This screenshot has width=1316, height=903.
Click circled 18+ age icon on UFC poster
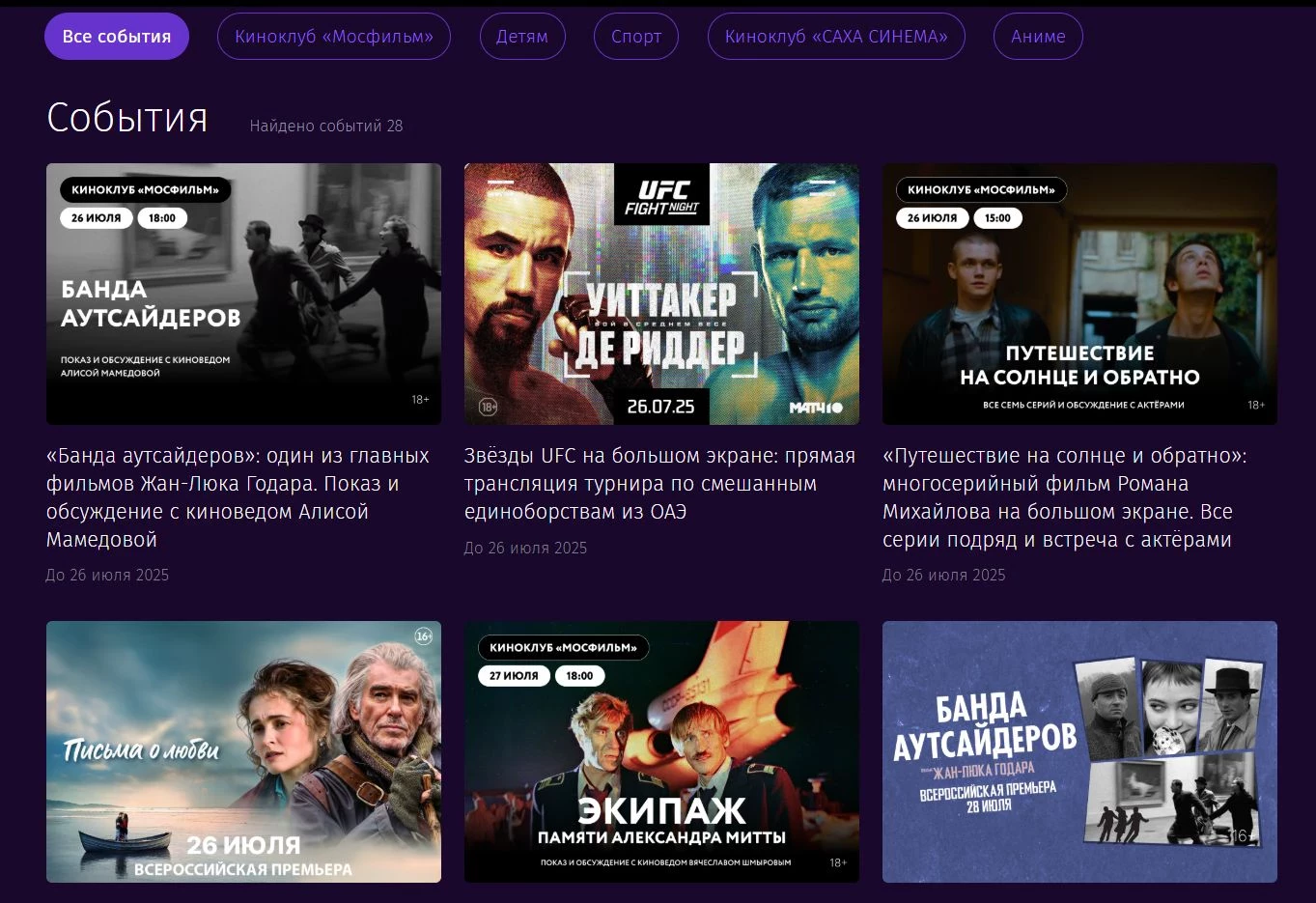click(489, 408)
